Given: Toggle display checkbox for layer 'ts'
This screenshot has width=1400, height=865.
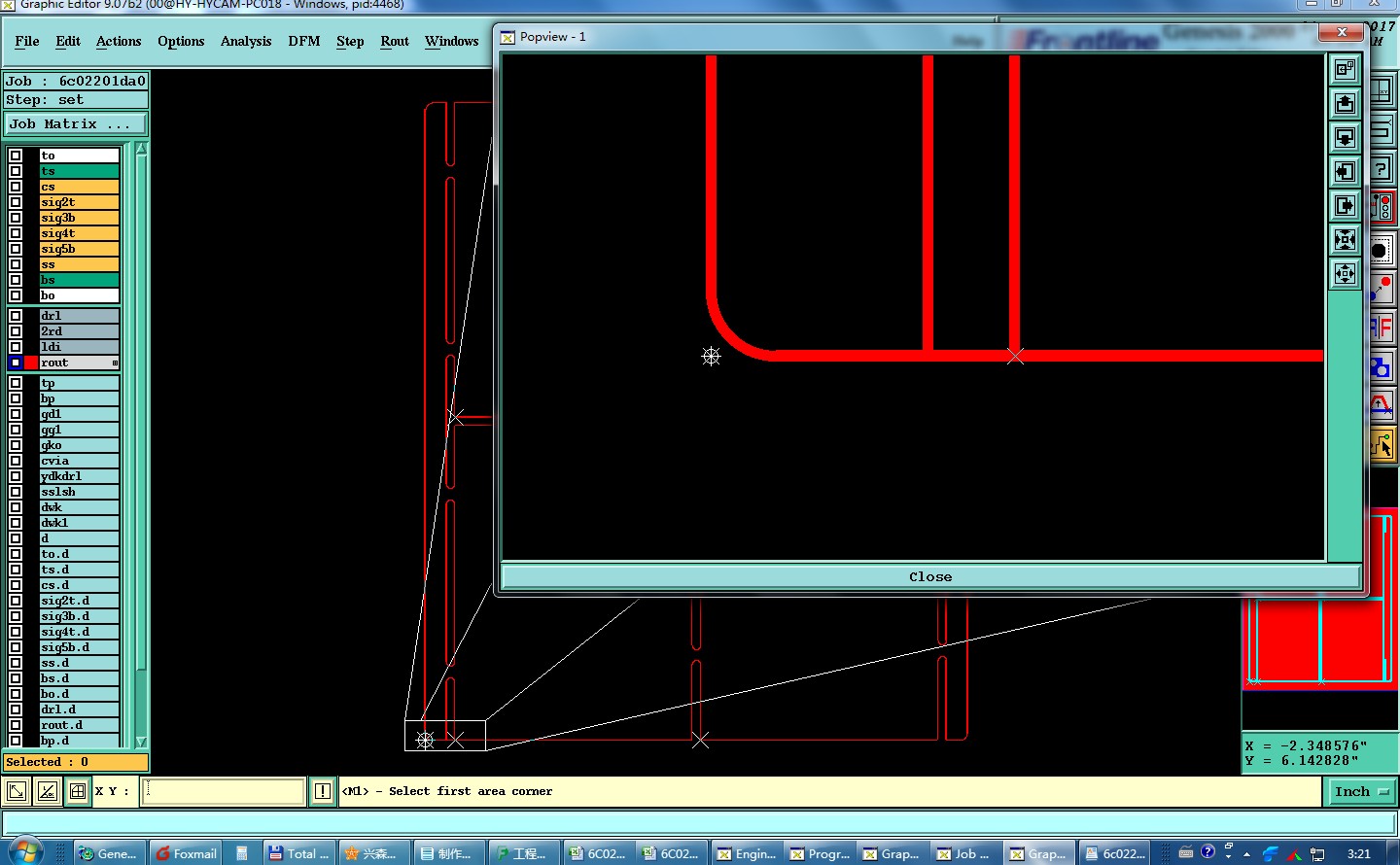Looking at the screenshot, I should pos(16,171).
